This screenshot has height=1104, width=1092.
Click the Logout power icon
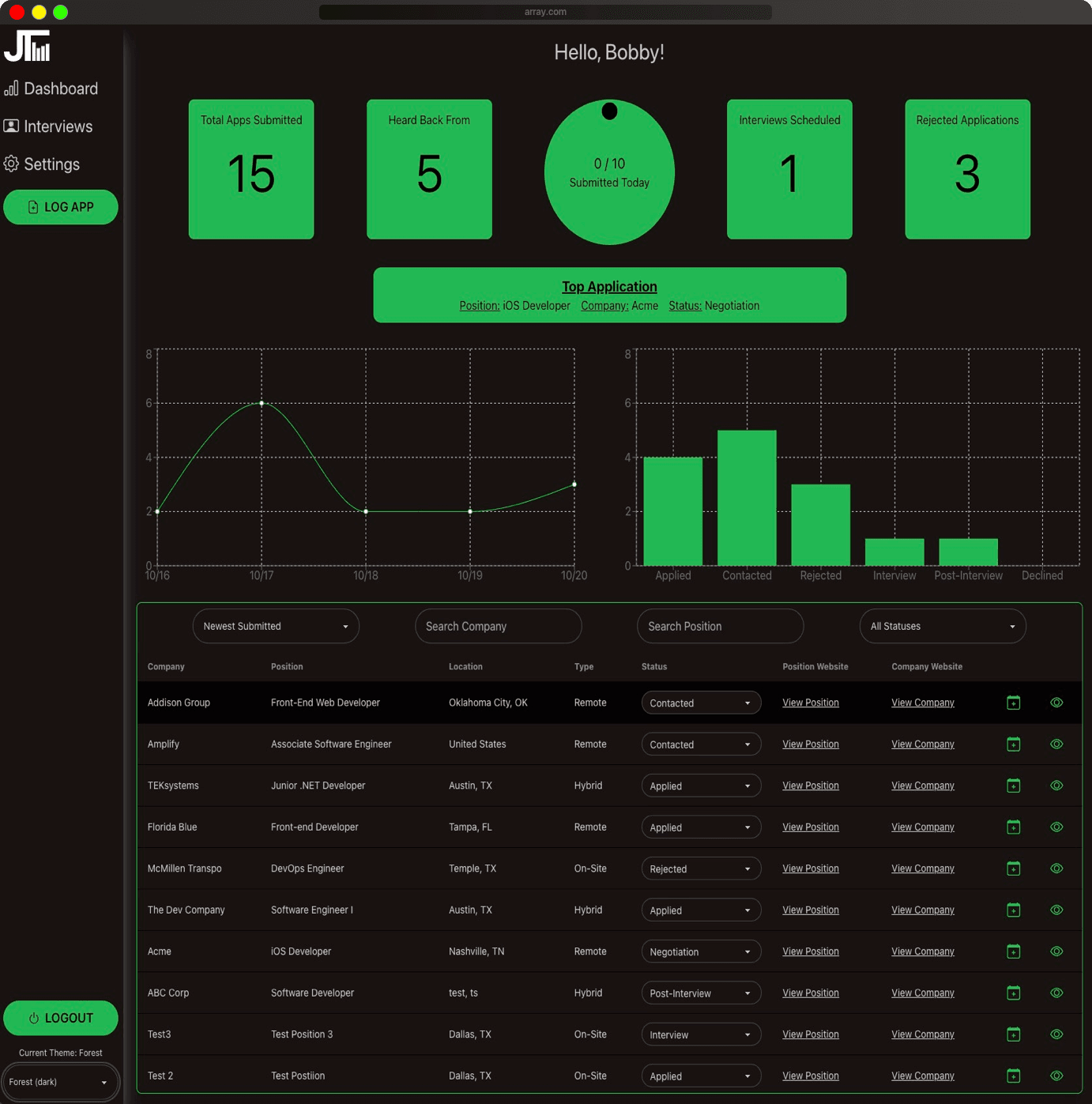pyautogui.click(x=33, y=1018)
